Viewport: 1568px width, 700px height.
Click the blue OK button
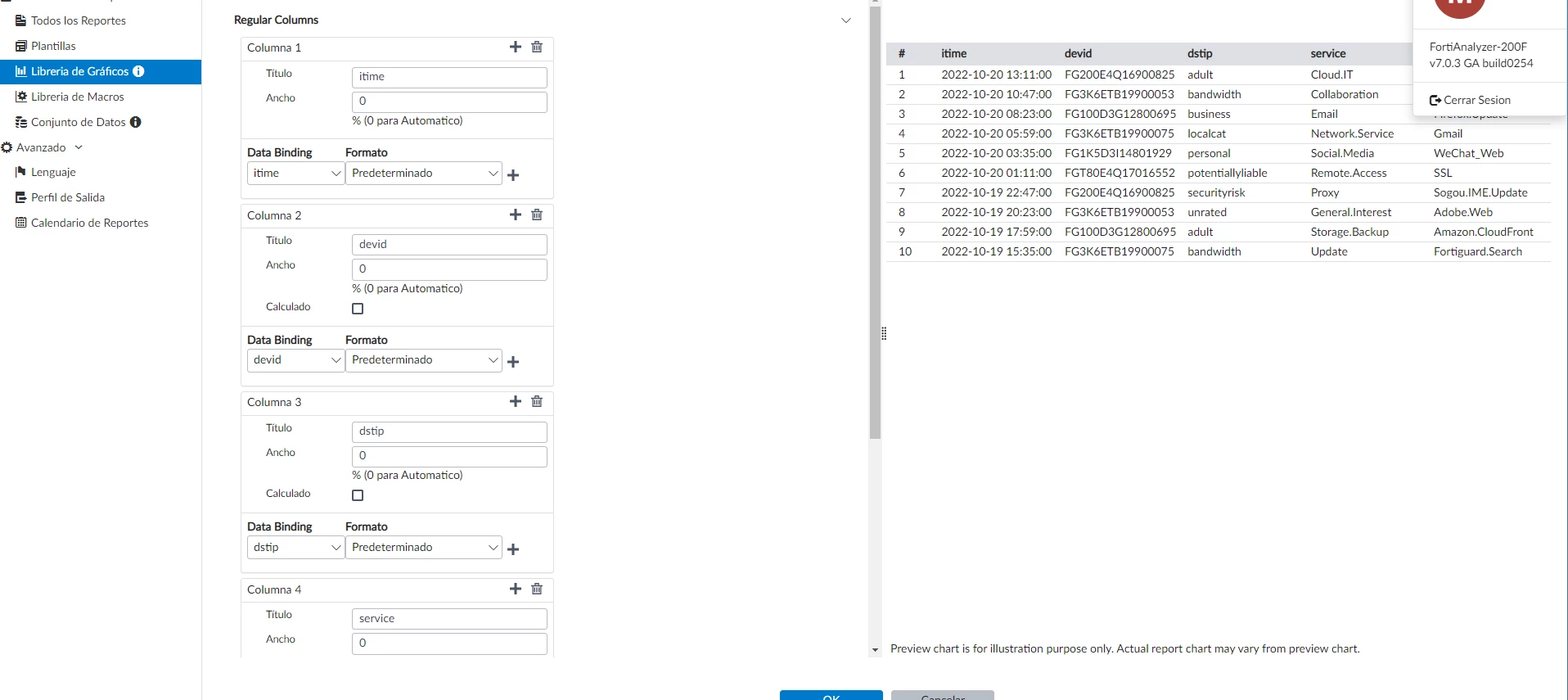click(831, 695)
